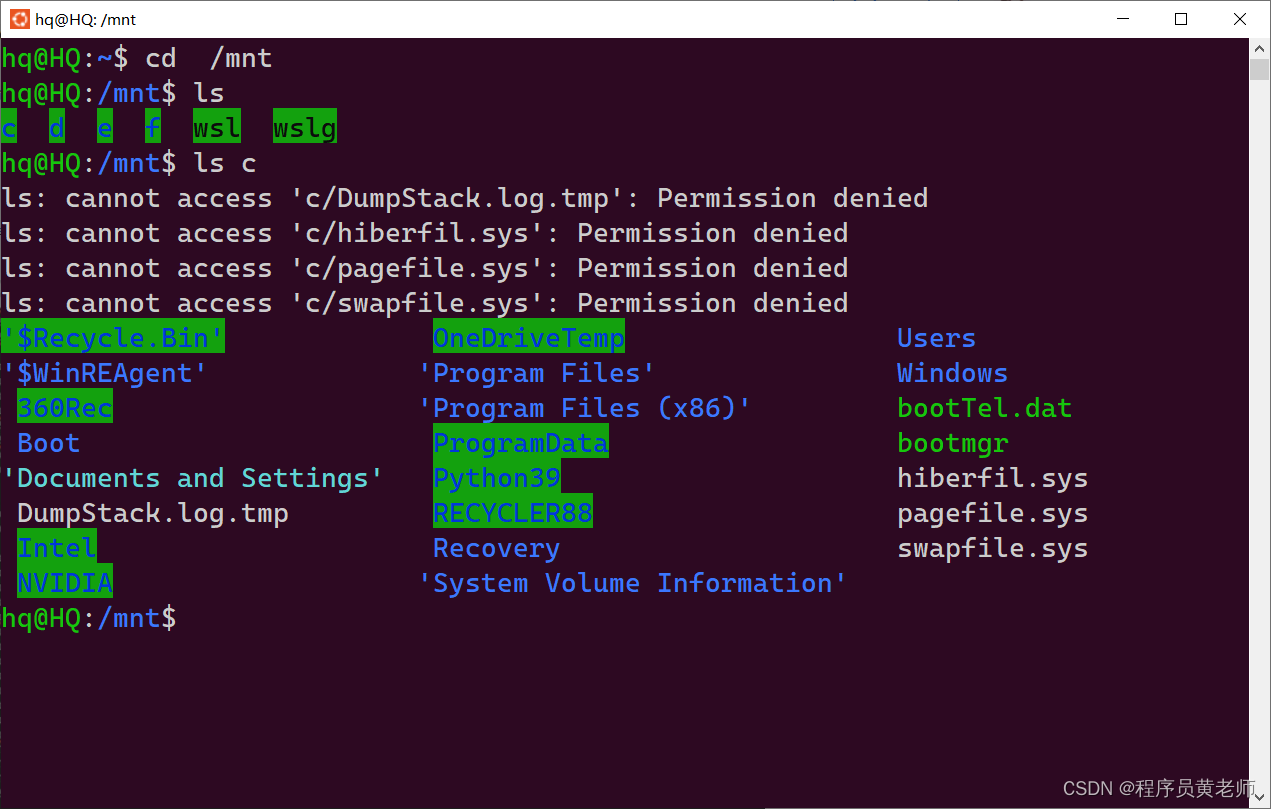Click the scrollbar up arrow
Screen dimensions: 1271x809
click(1259, 47)
